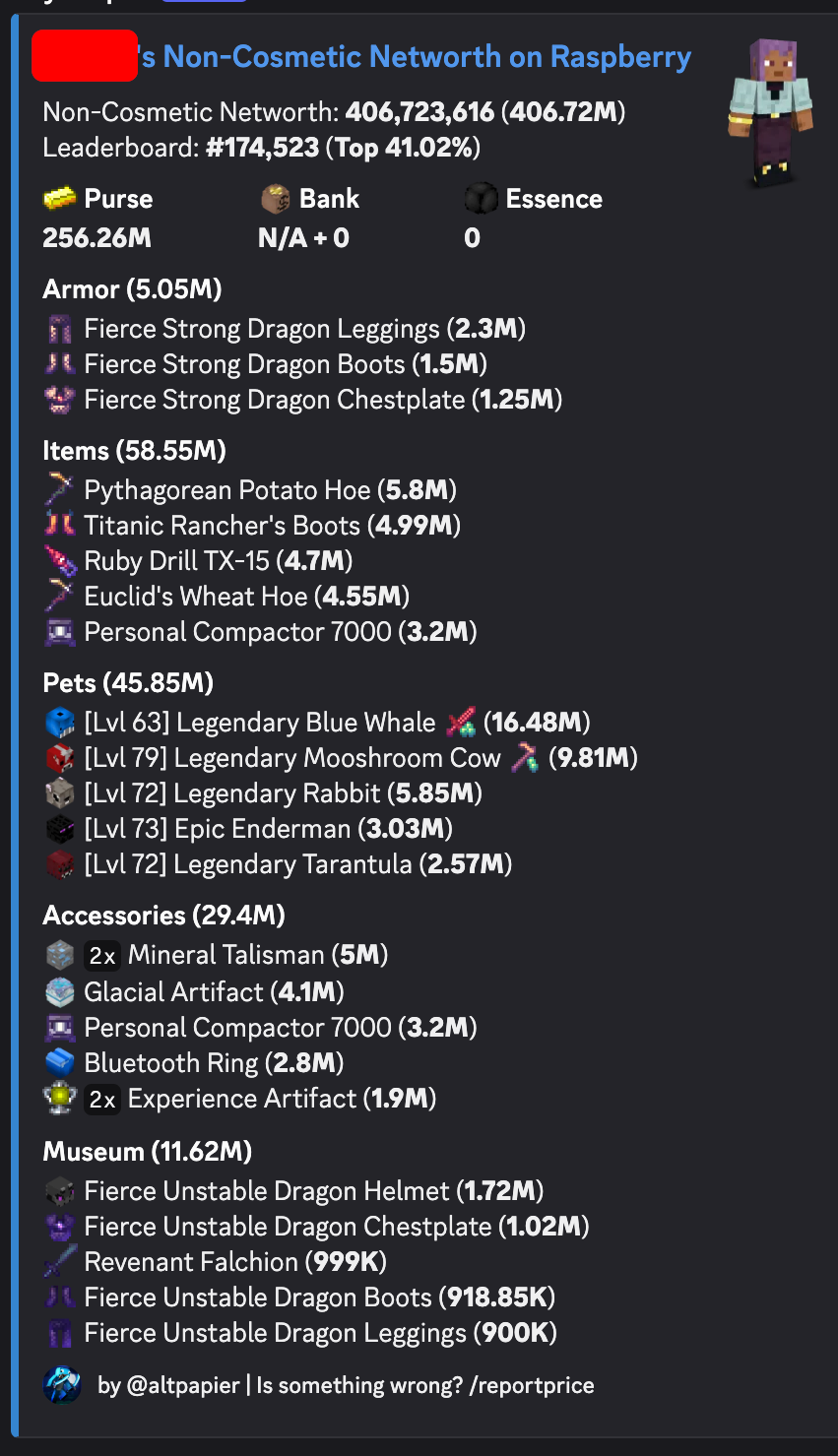Click the pickaxe emoji beside Mooshroom Cow
838x1456 pixels.
(x=525, y=758)
